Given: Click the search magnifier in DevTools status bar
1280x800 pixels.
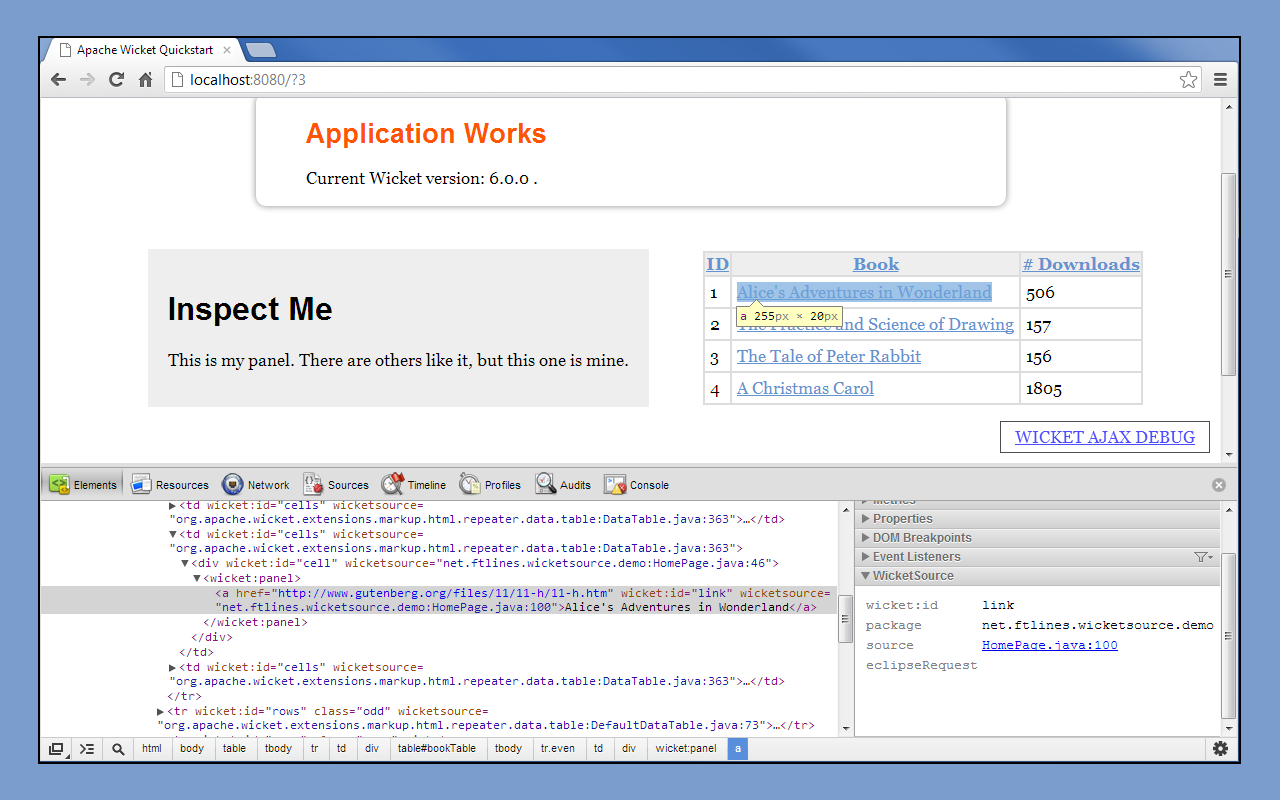Looking at the screenshot, I should pyautogui.click(x=118, y=748).
